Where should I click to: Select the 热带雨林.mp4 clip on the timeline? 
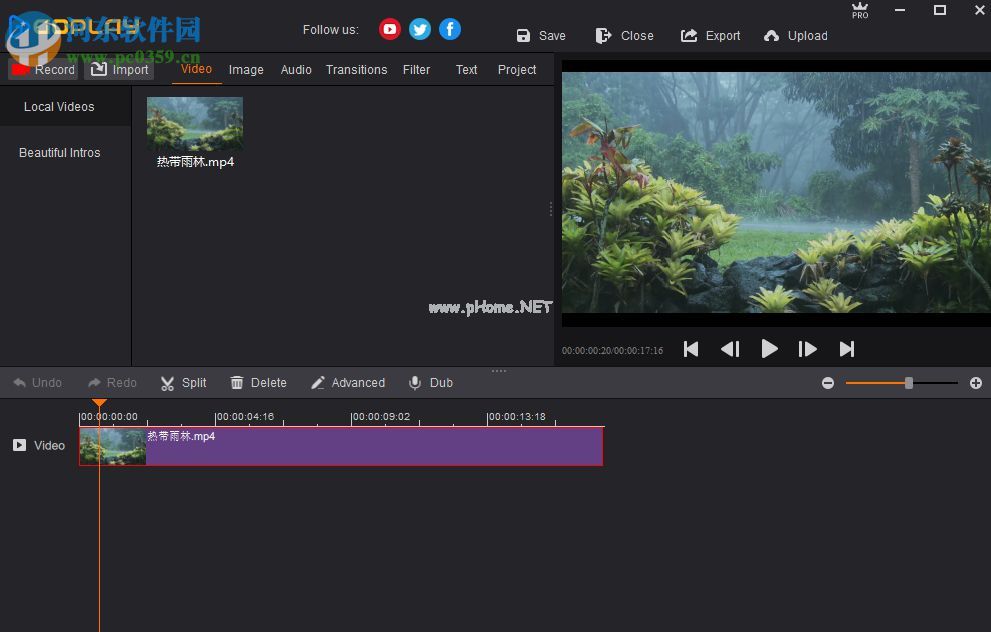(x=341, y=446)
